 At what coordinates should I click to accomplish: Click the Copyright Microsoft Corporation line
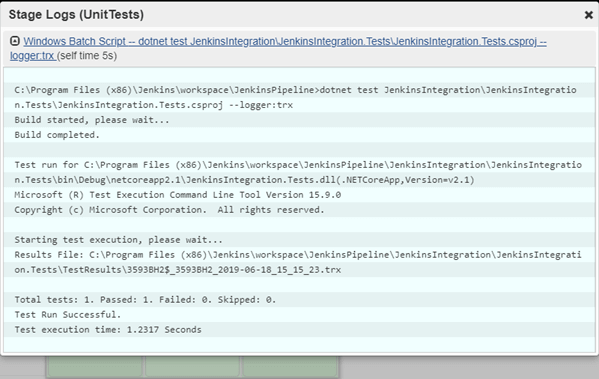coord(169,210)
